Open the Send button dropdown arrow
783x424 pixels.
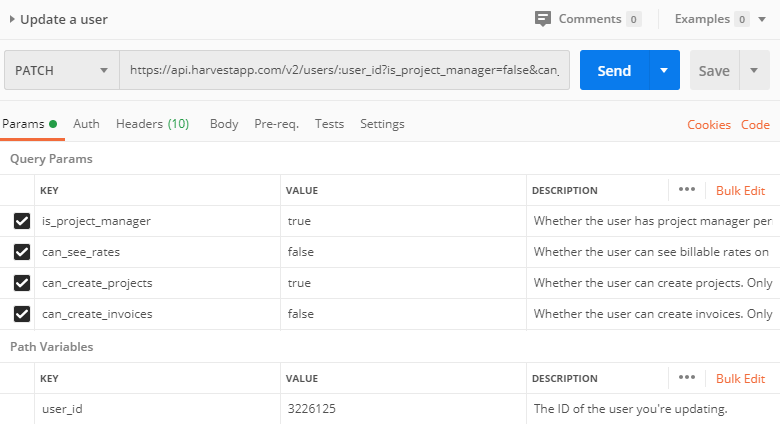coord(664,70)
